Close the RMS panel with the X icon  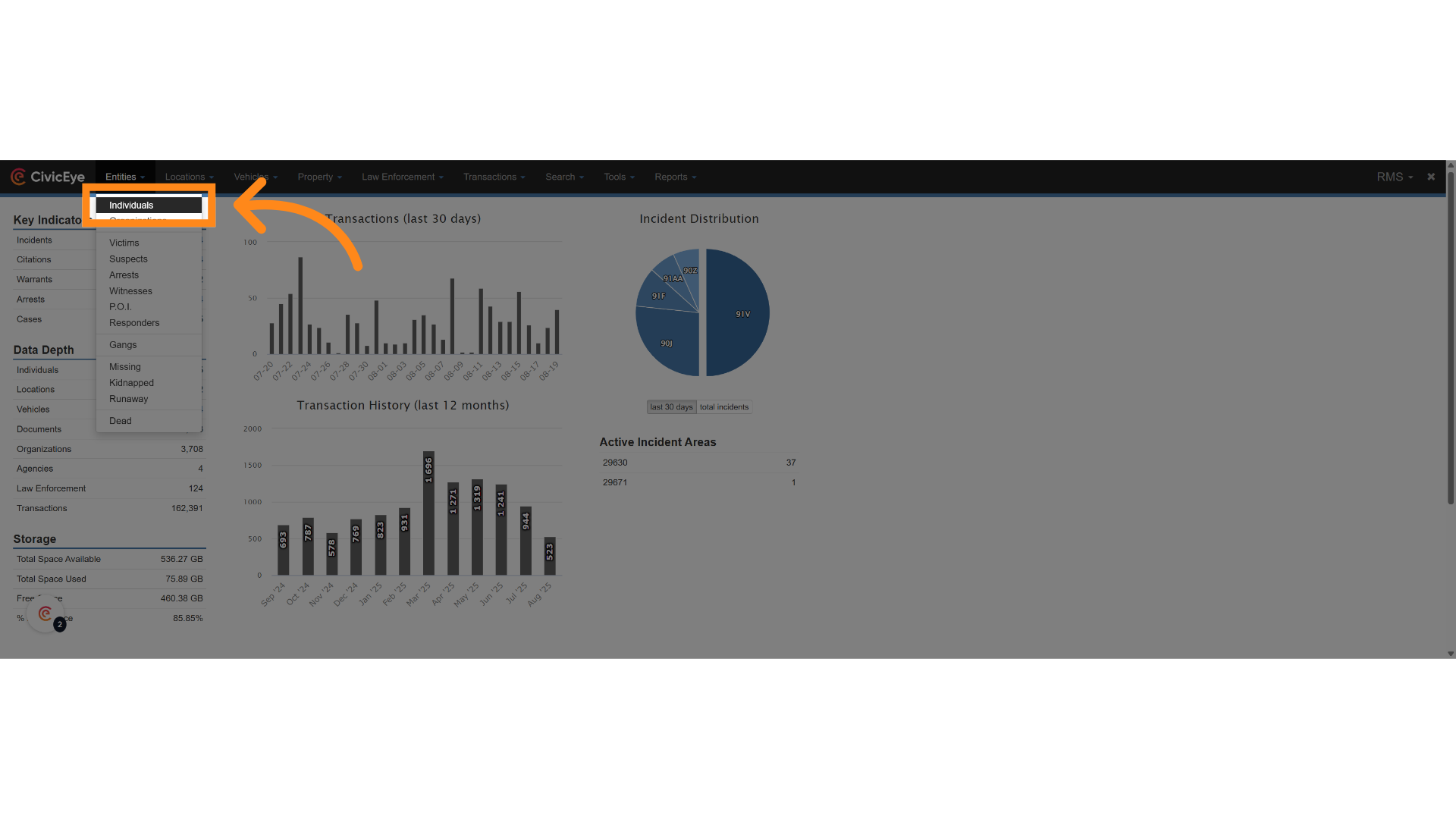(1431, 177)
